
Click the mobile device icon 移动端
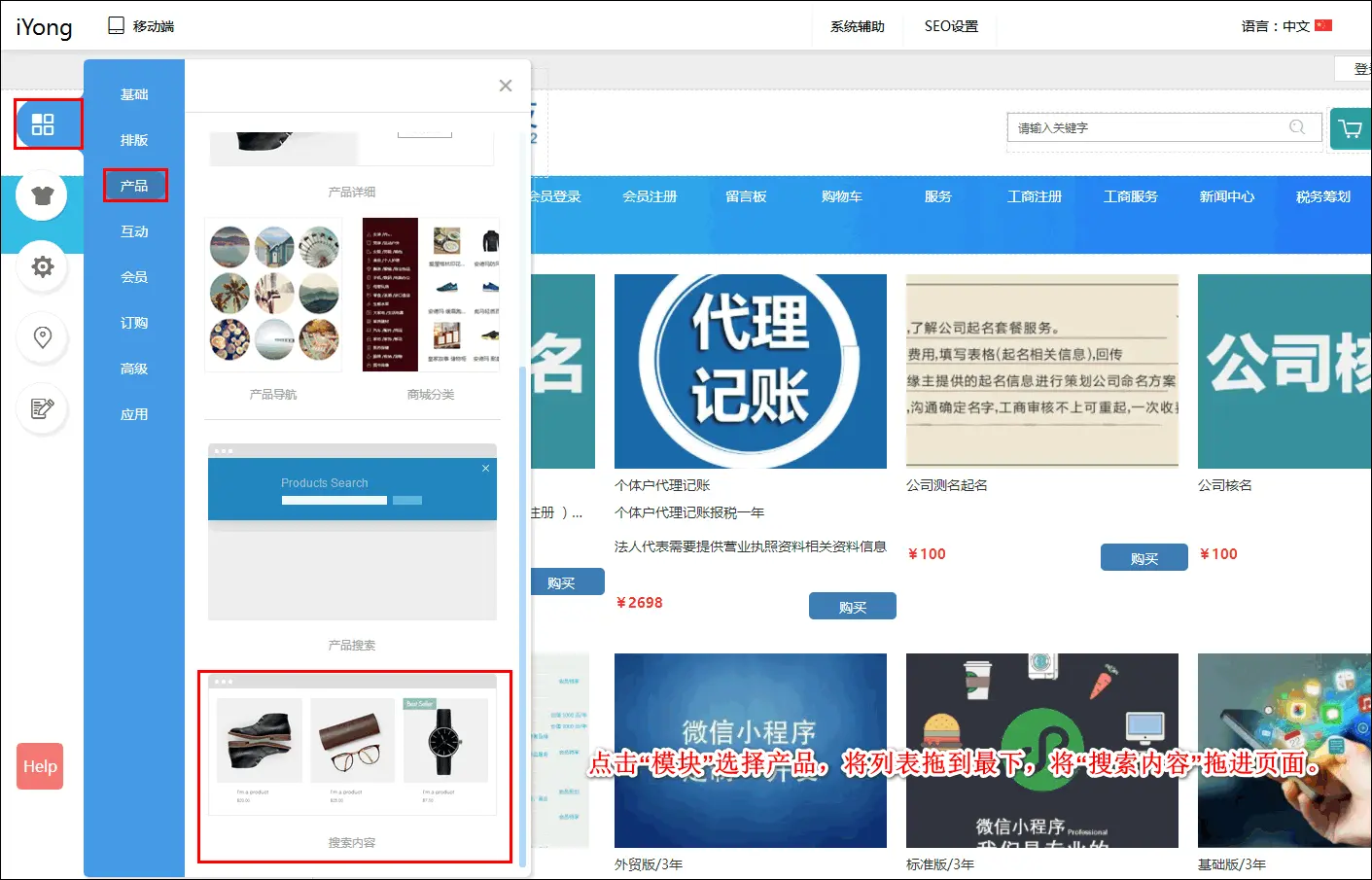coord(118,26)
